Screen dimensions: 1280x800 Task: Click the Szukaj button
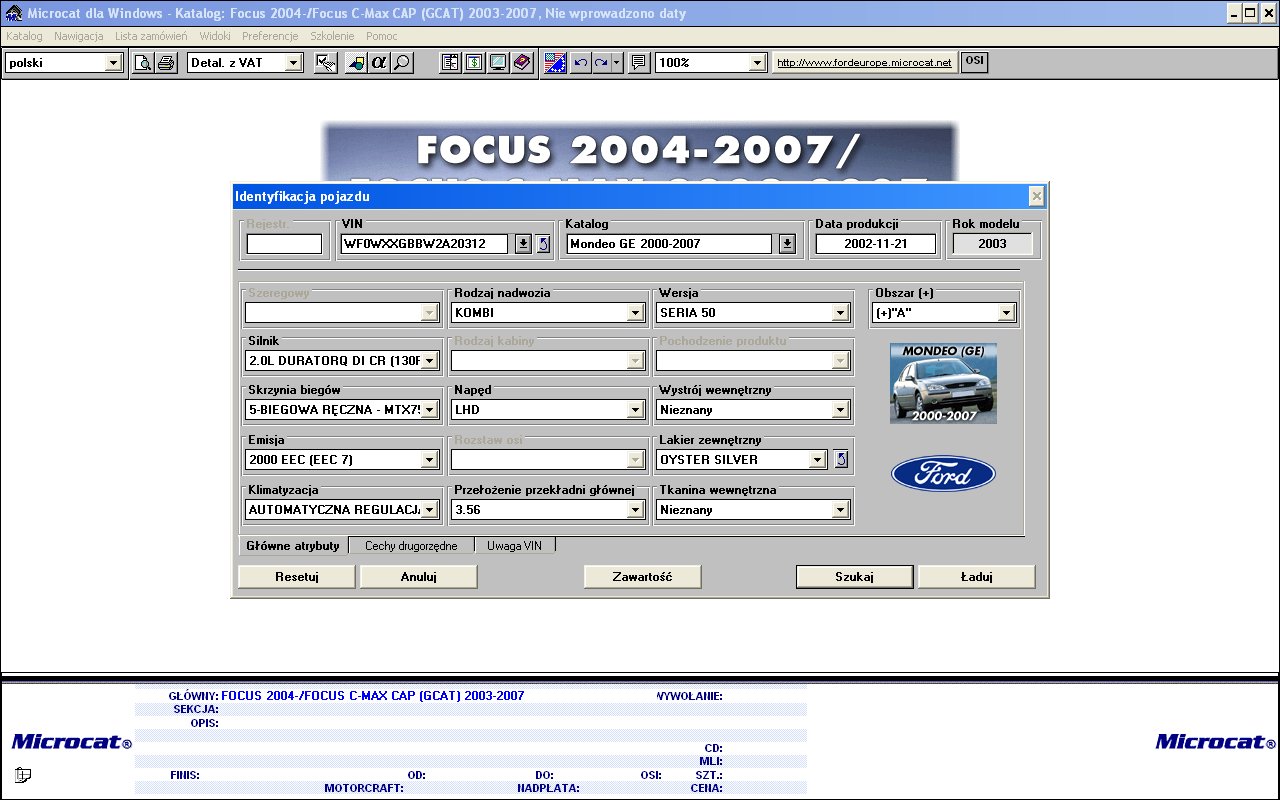[855, 577]
